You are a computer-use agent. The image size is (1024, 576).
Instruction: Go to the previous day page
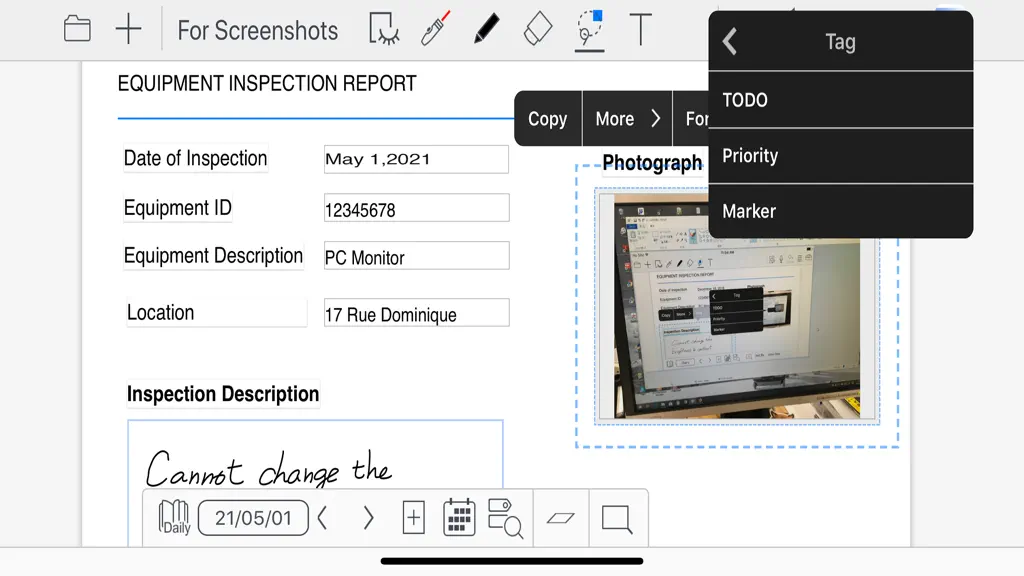click(322, 518)
